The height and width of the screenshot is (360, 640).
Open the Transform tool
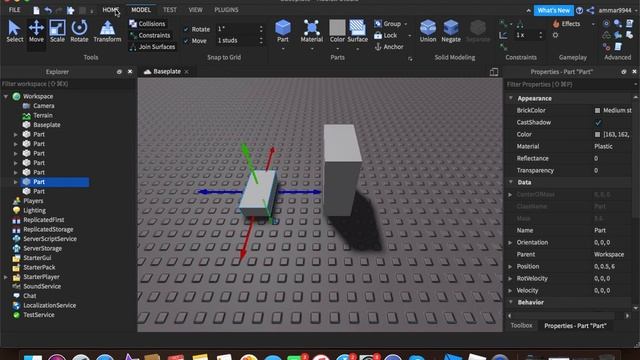click(107, 31)
